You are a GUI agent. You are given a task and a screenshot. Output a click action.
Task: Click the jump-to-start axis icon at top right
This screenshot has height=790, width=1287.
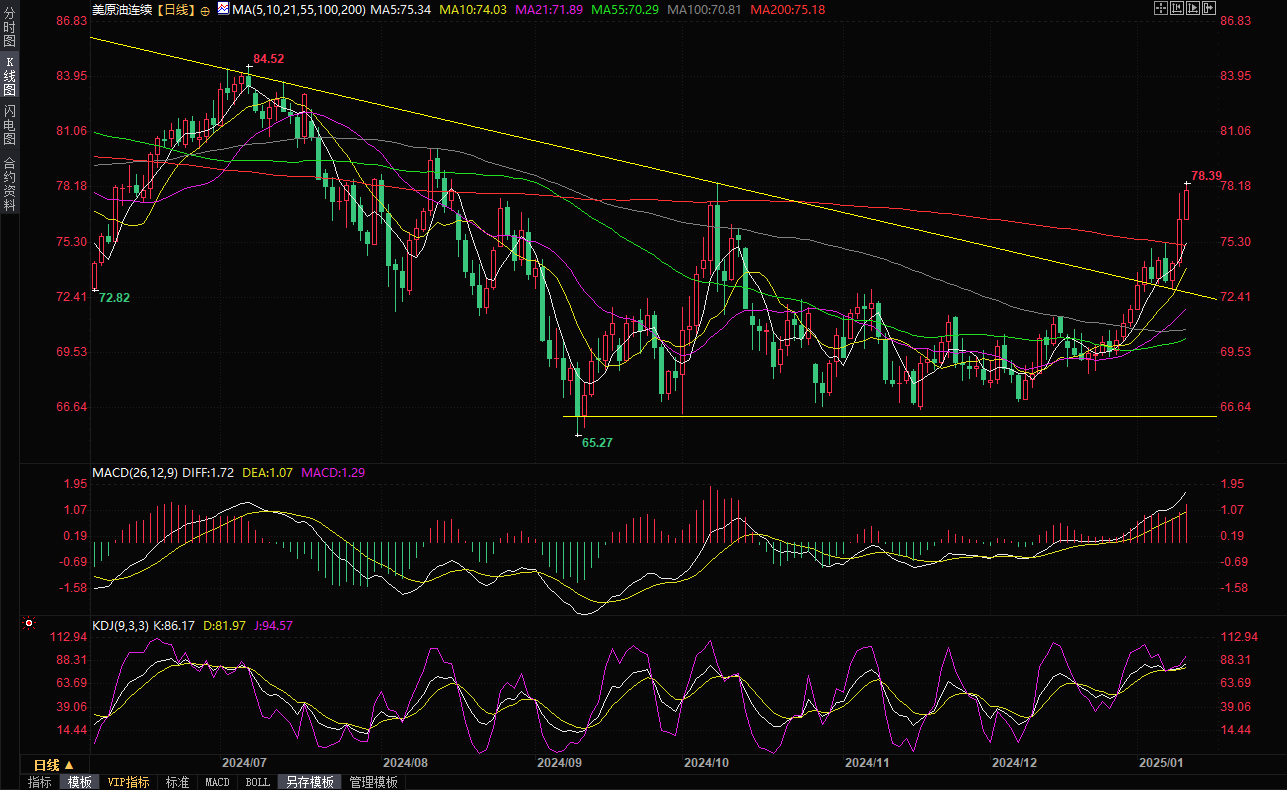click(x=1176, y=8)
